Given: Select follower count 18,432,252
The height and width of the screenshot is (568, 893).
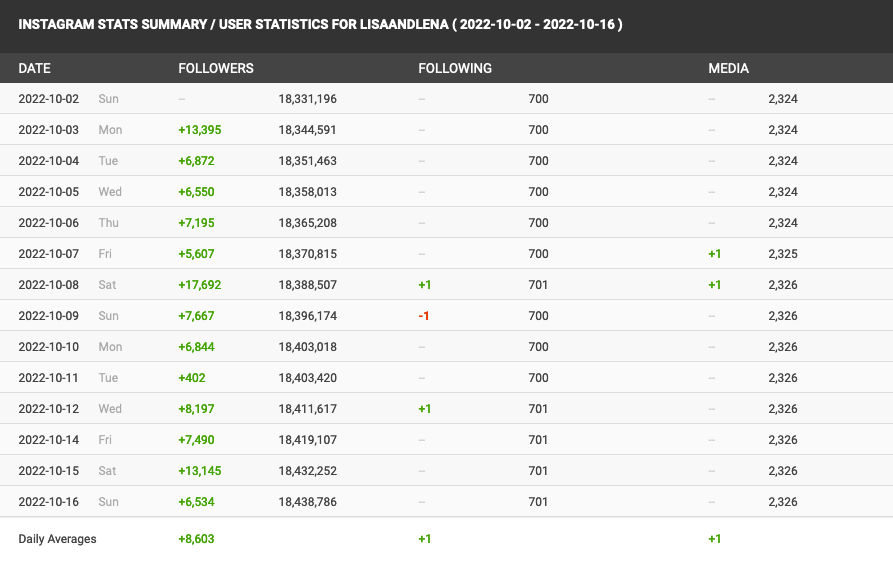Looking at the screenshot, I should coord(308,471).
